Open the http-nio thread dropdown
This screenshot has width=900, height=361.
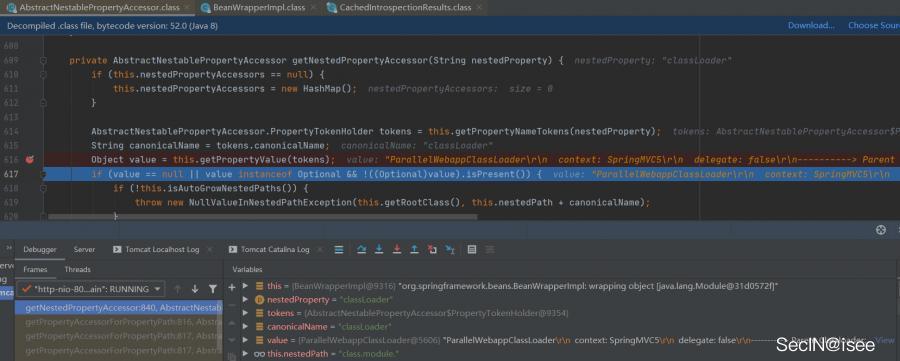pyautogui.click(x=91, y=289)
